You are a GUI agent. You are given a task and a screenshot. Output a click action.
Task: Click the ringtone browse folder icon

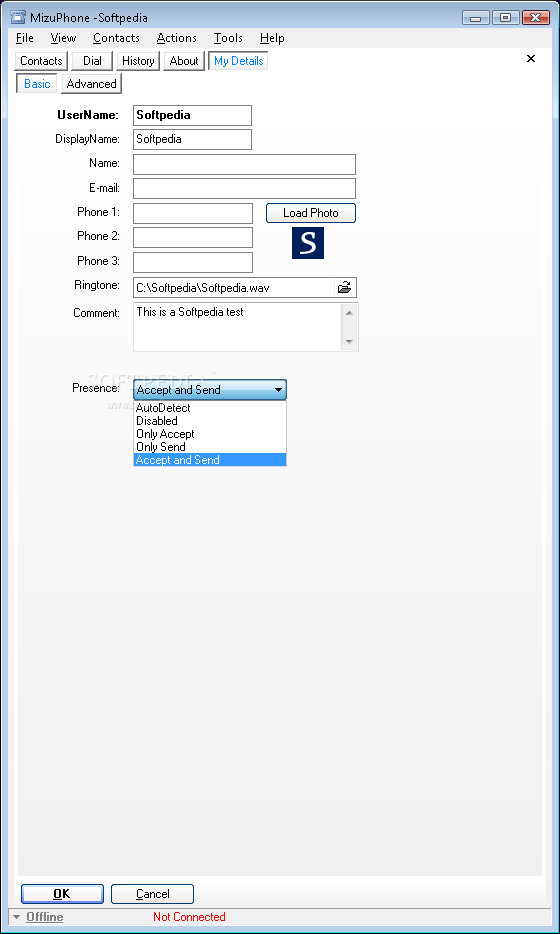tap(344, 288)
